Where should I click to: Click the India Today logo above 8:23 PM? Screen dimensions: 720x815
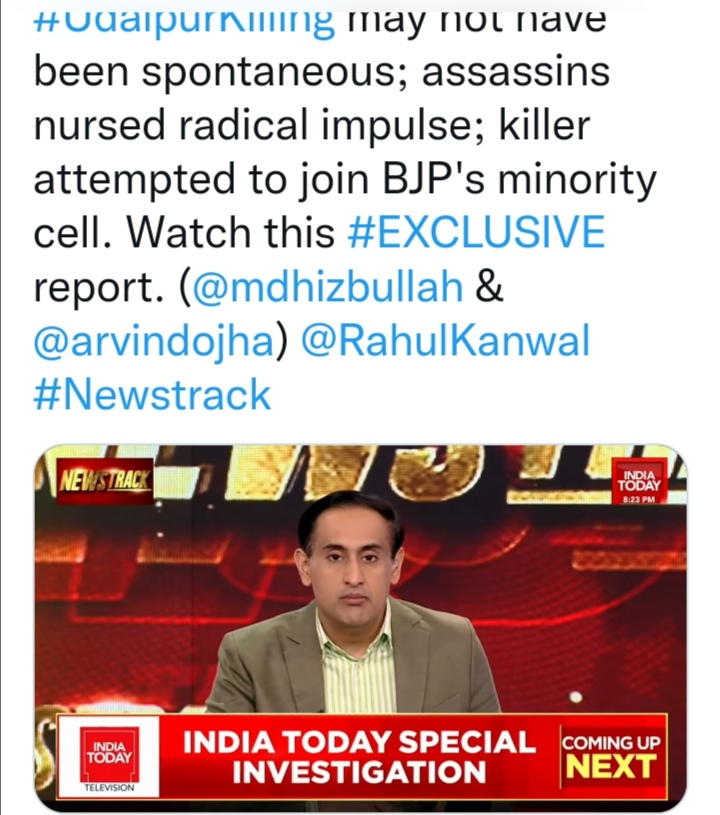(x=635, y=477)
